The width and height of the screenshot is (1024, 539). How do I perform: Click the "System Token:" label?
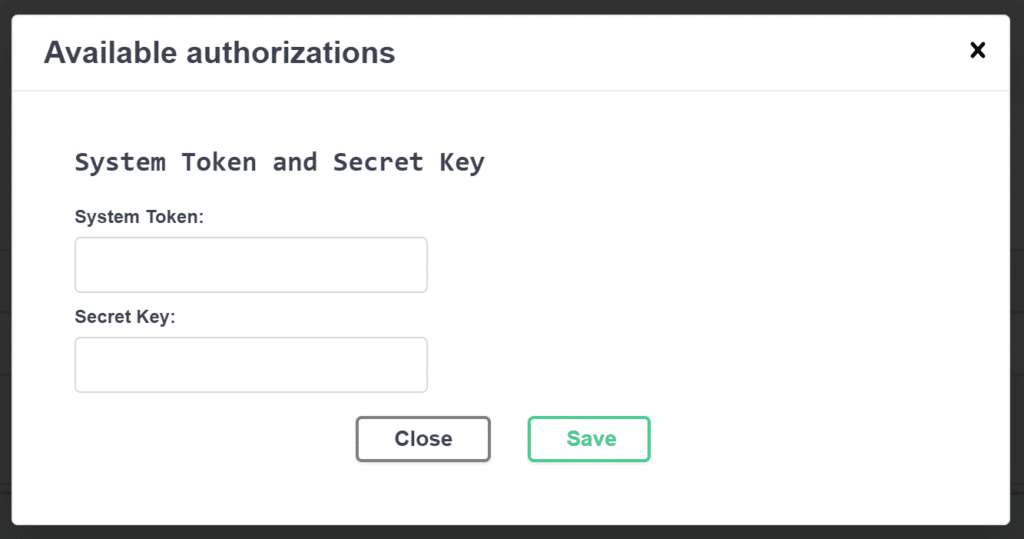[139, 216]
